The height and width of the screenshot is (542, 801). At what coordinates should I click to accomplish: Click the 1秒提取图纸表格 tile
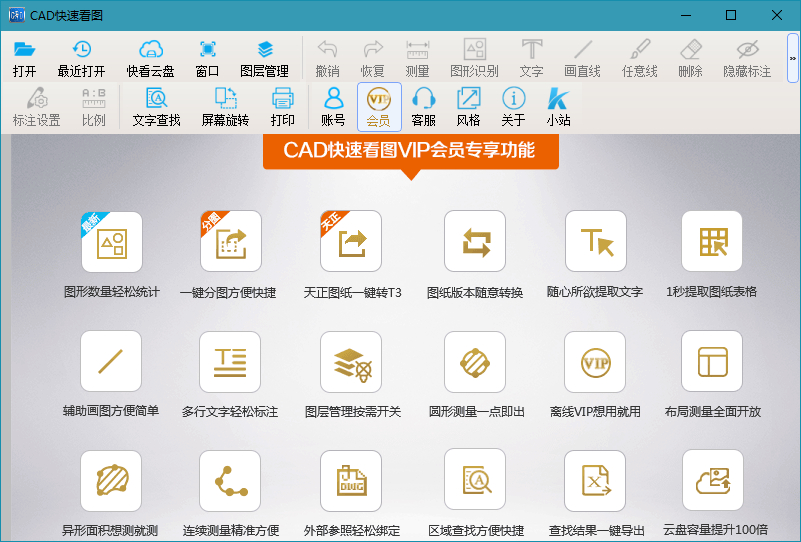pyautogui.click(x=711, y=242)
